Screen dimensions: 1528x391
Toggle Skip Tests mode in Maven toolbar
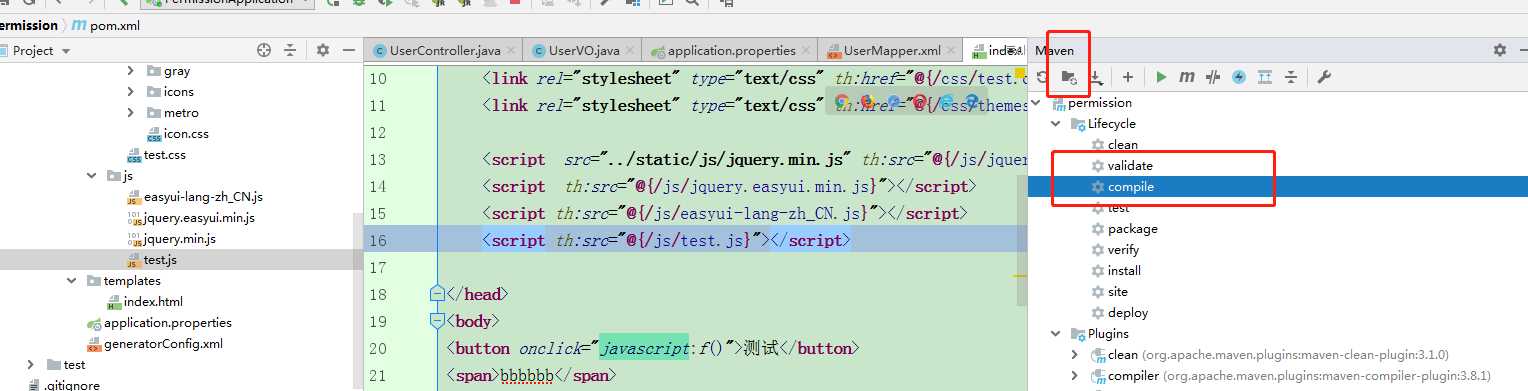1239,77
